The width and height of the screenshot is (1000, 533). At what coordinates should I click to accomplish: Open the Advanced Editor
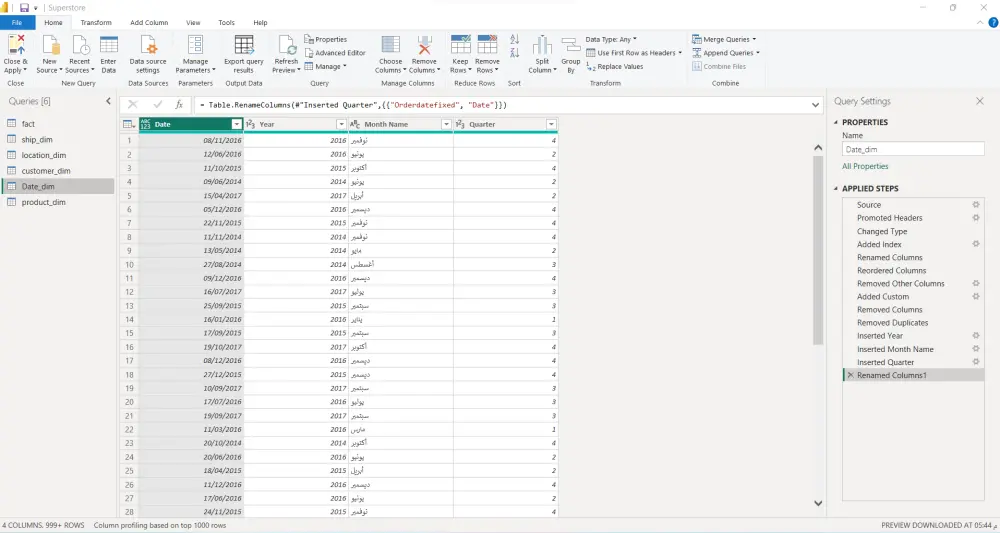(335, 53)
